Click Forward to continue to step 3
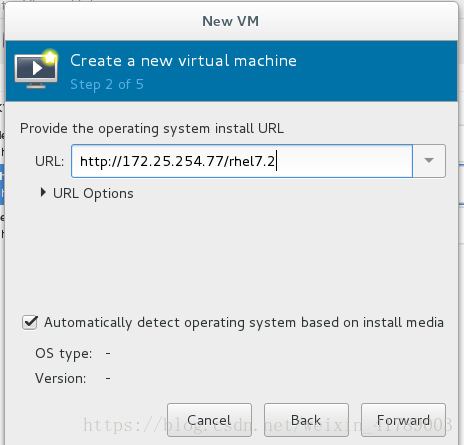This screenshot has height=445, width=464. pos(403,420)
